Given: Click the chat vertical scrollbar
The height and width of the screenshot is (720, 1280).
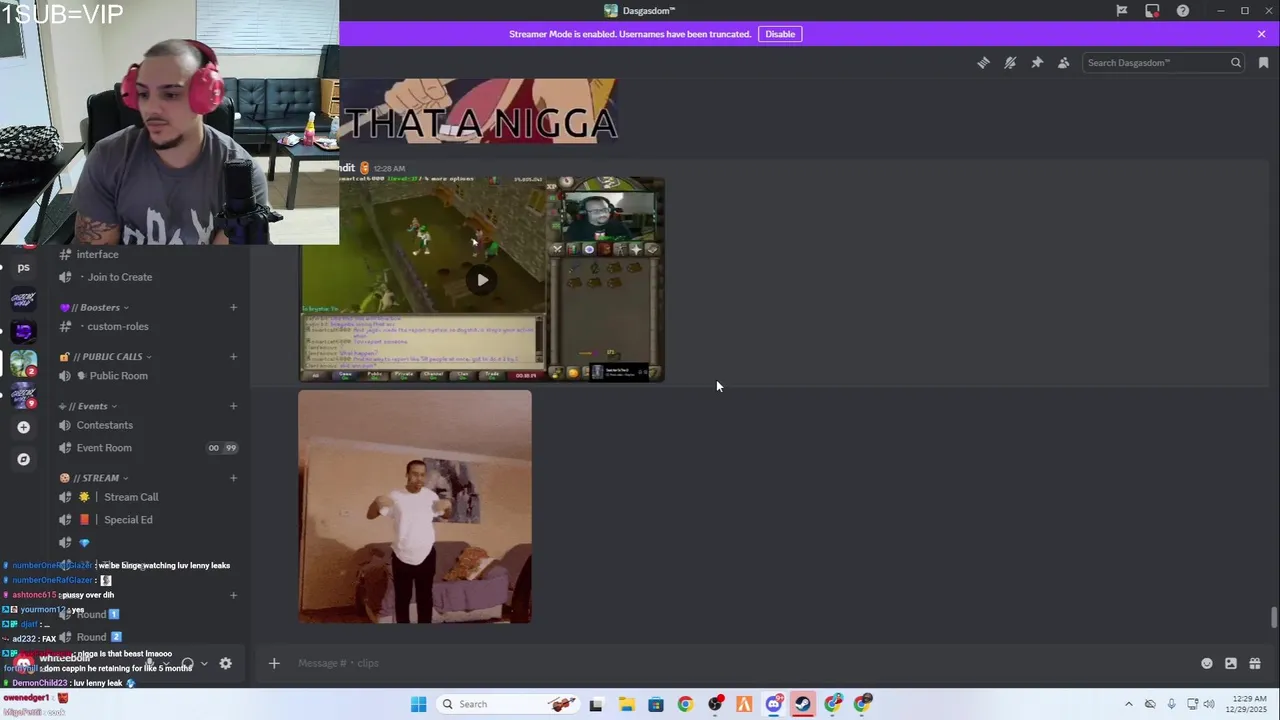Looking at the screenshot, I should click(x=1274, y=618).
